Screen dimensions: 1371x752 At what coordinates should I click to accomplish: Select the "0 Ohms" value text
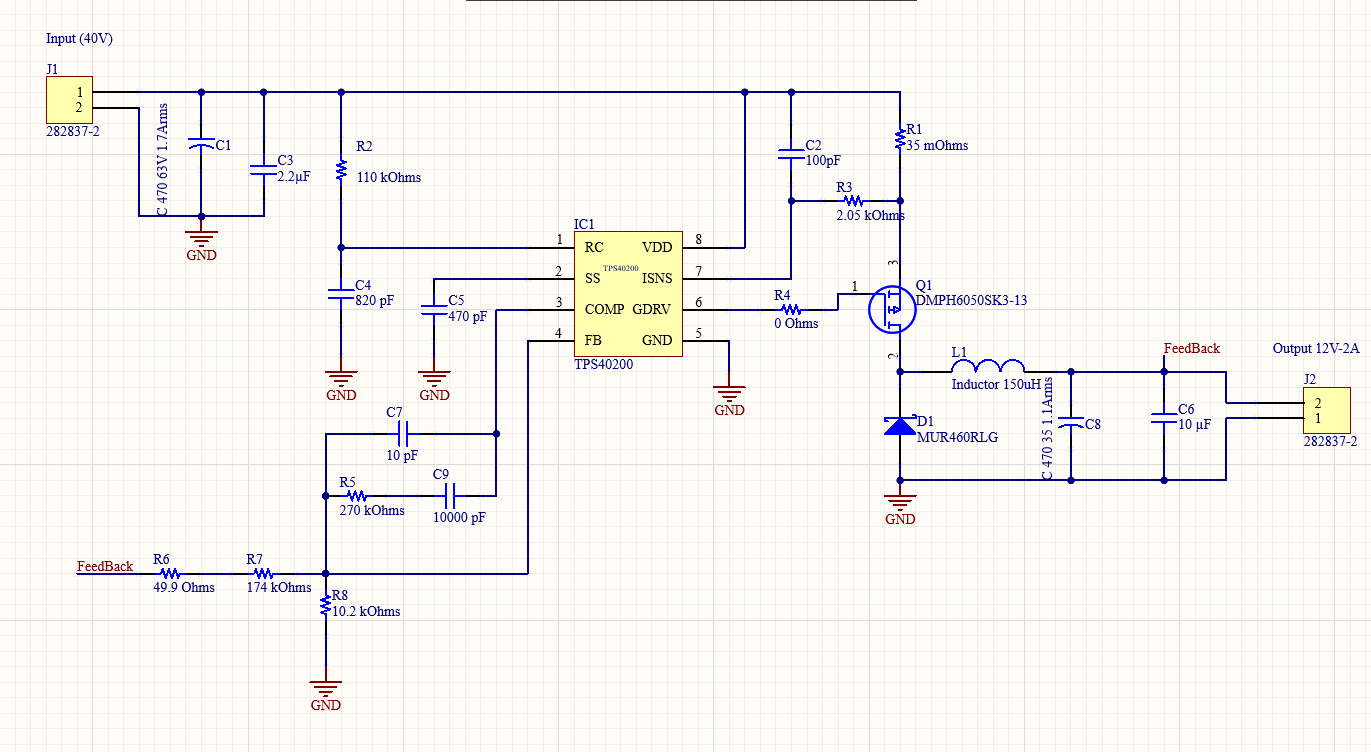796,323
